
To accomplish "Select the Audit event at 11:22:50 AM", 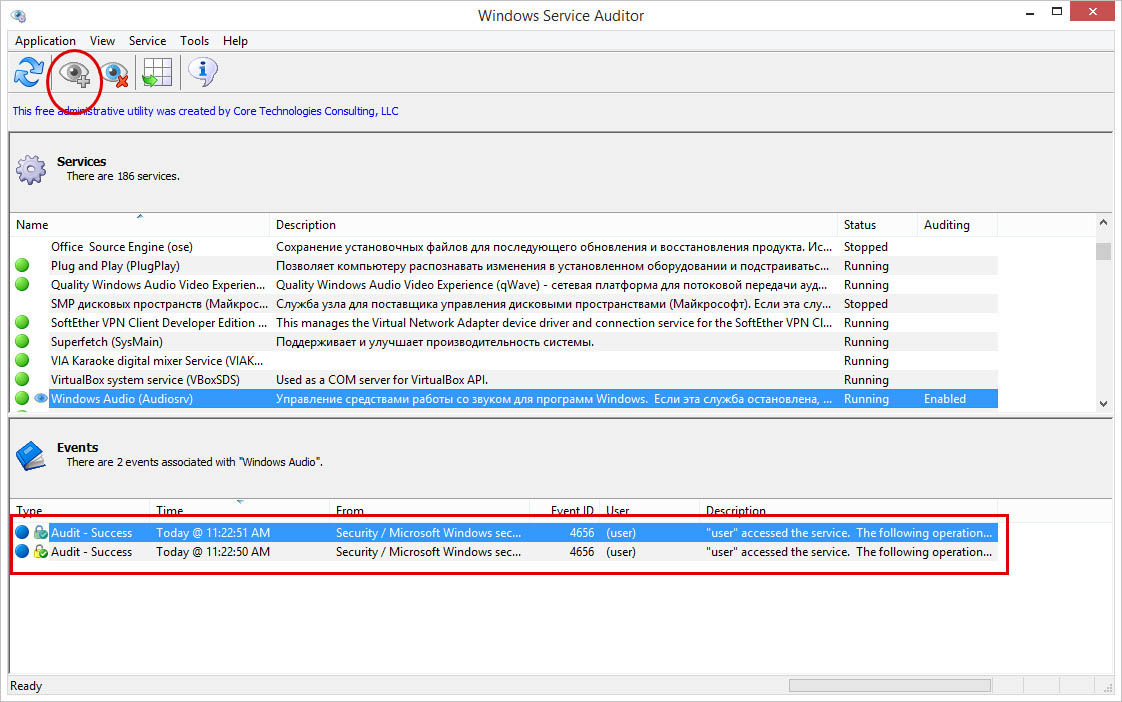I will click(x=504, y=552).
